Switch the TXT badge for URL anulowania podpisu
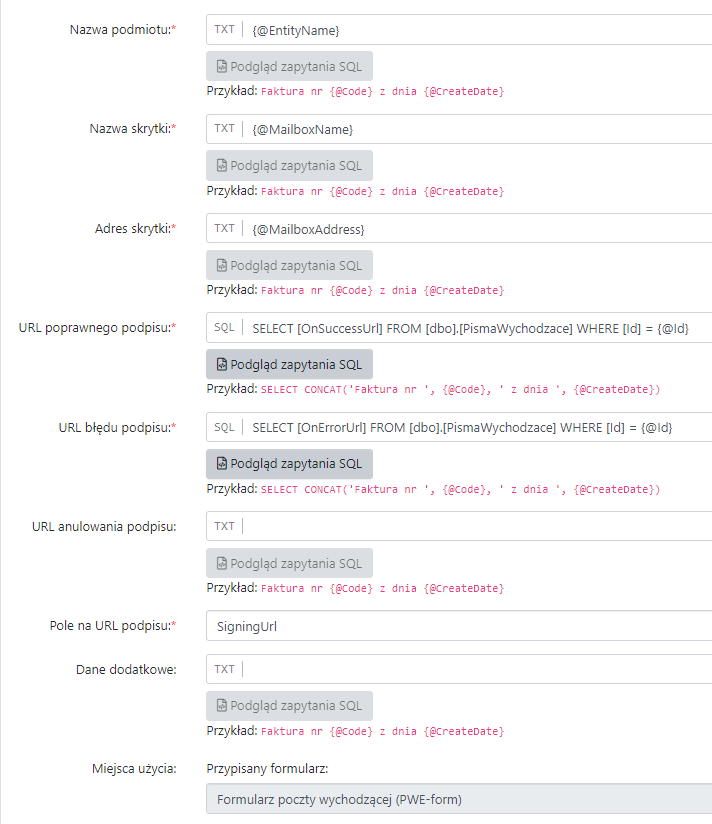Screen dimensions: 712x824 click(x=224, y=526)
